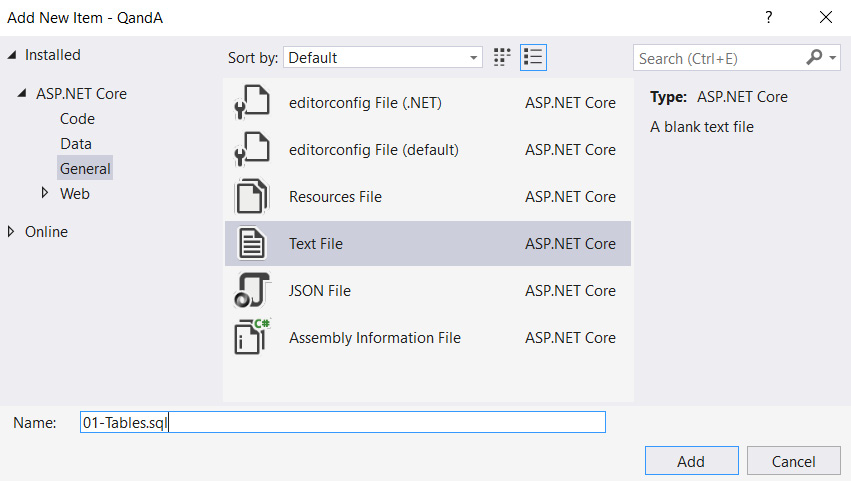Choose the Text File template
Viewport: 851px width, 481px height.
click(428, 243)
